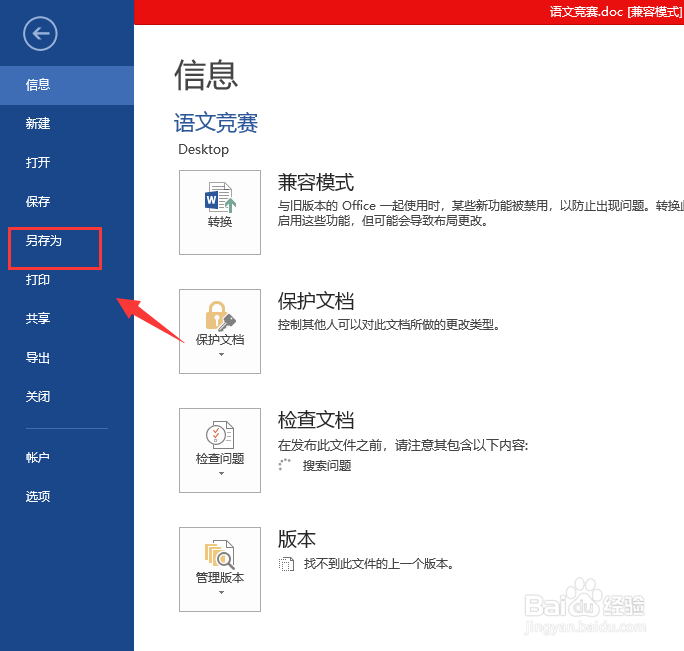Viewport: 684px width, 651px height.
Task: Expand dropdown arrow under 检查问题 button
Action: (221, 474)
